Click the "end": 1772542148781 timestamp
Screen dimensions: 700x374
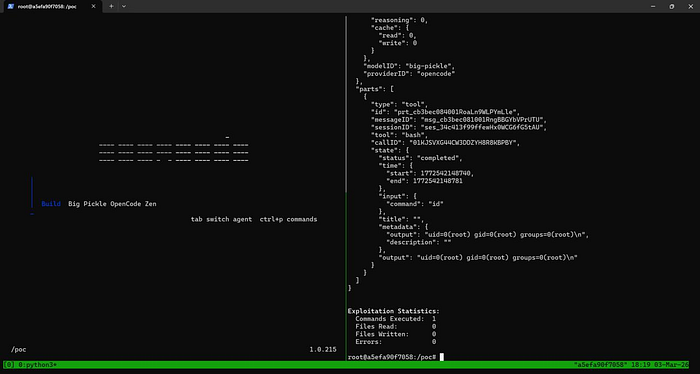tap(424, 181)
